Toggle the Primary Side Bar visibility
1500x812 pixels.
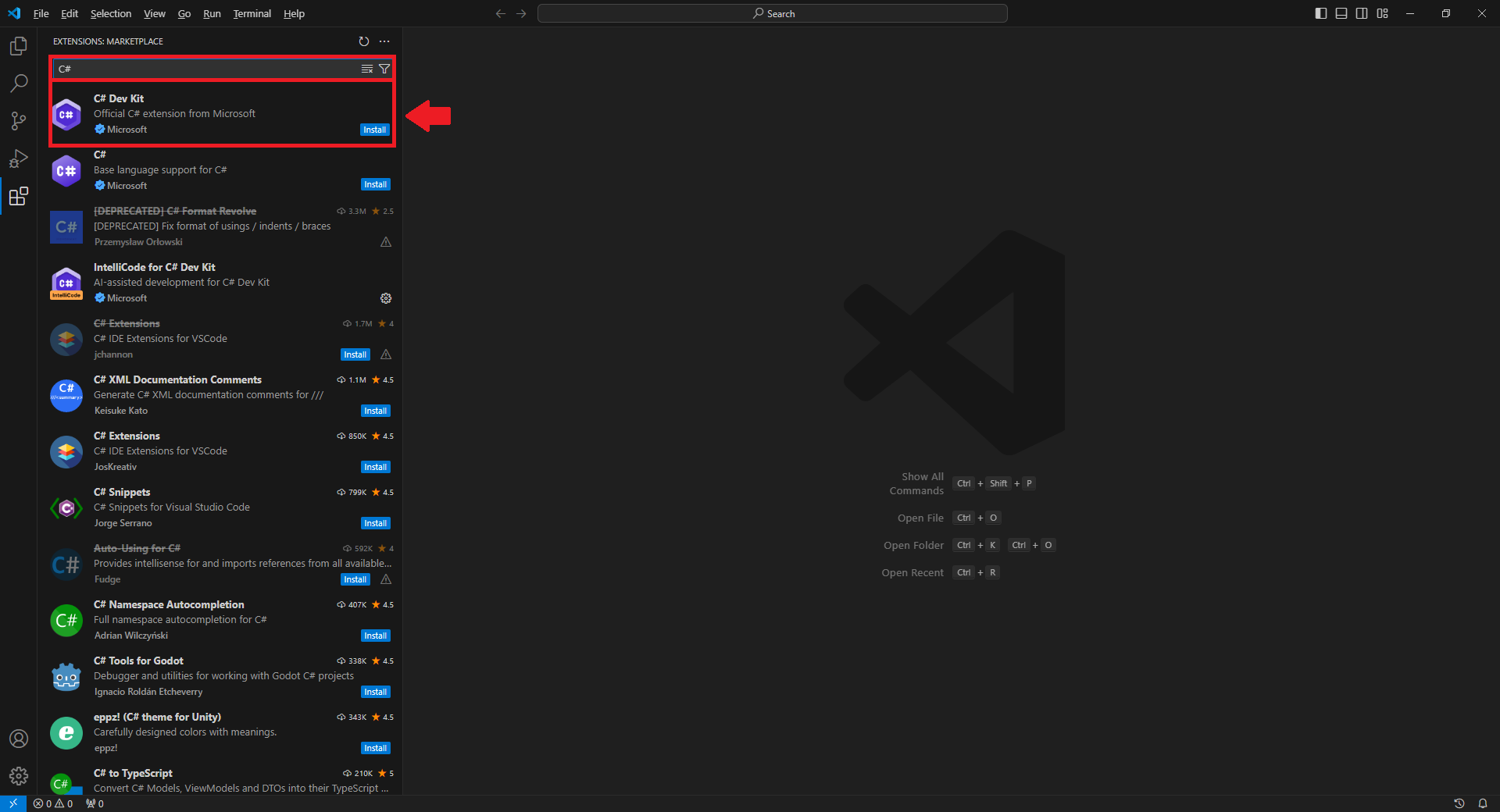click(x=1320, y=13)
